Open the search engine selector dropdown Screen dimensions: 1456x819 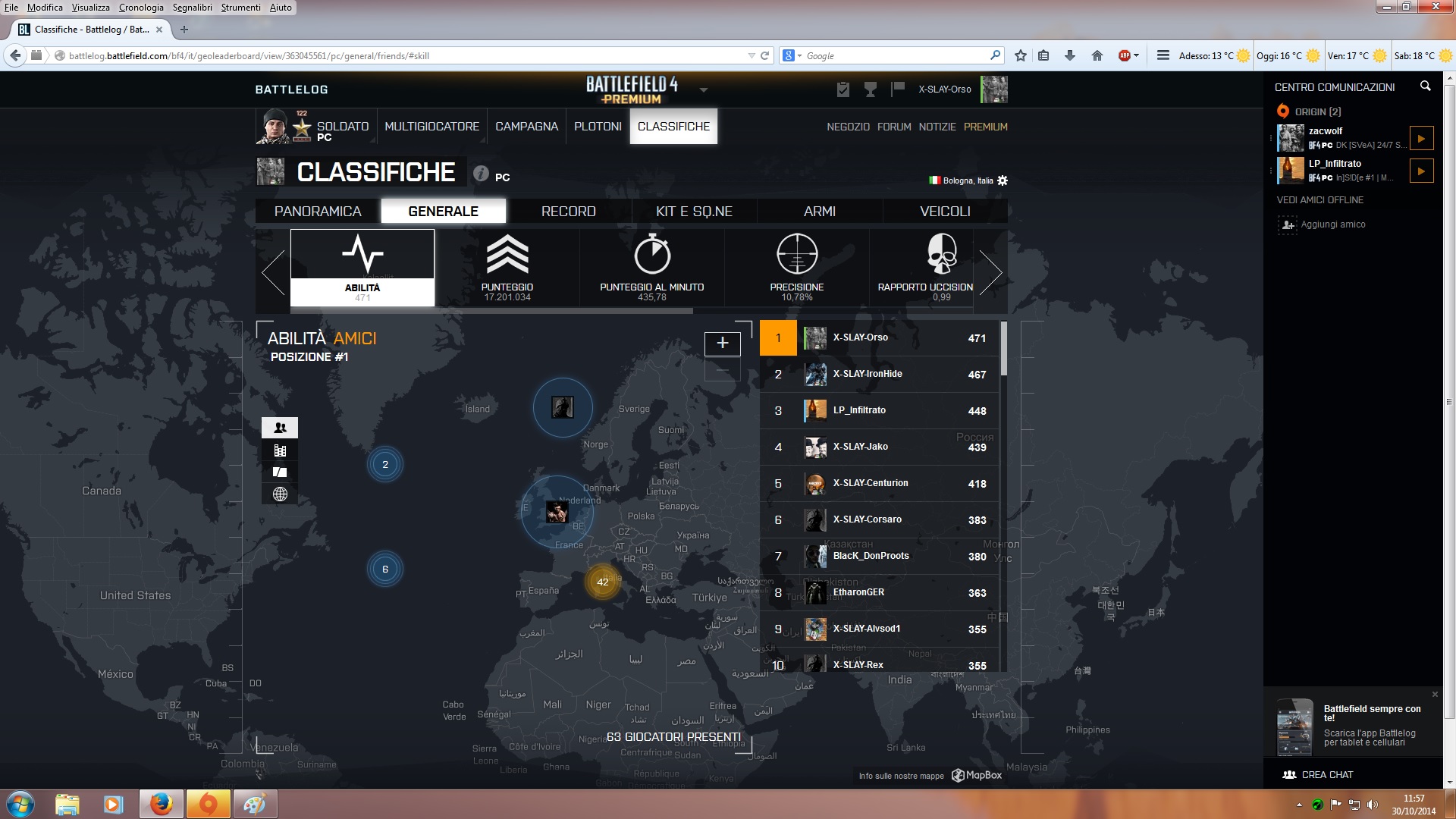pyautogui.click(x=792, y=55)
